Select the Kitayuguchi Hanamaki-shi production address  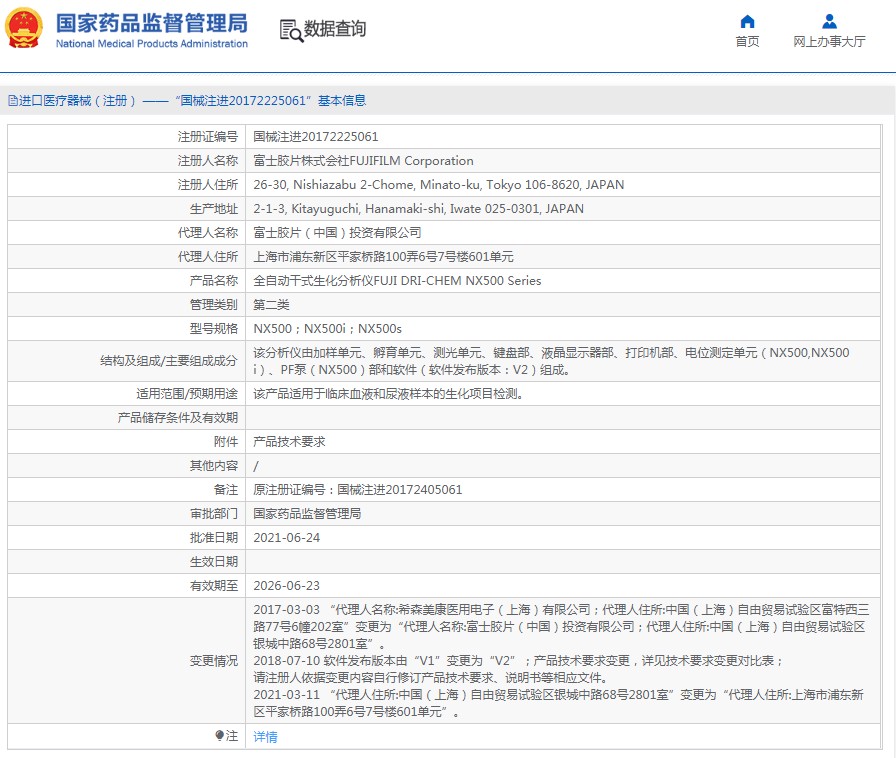coord(418,209)
